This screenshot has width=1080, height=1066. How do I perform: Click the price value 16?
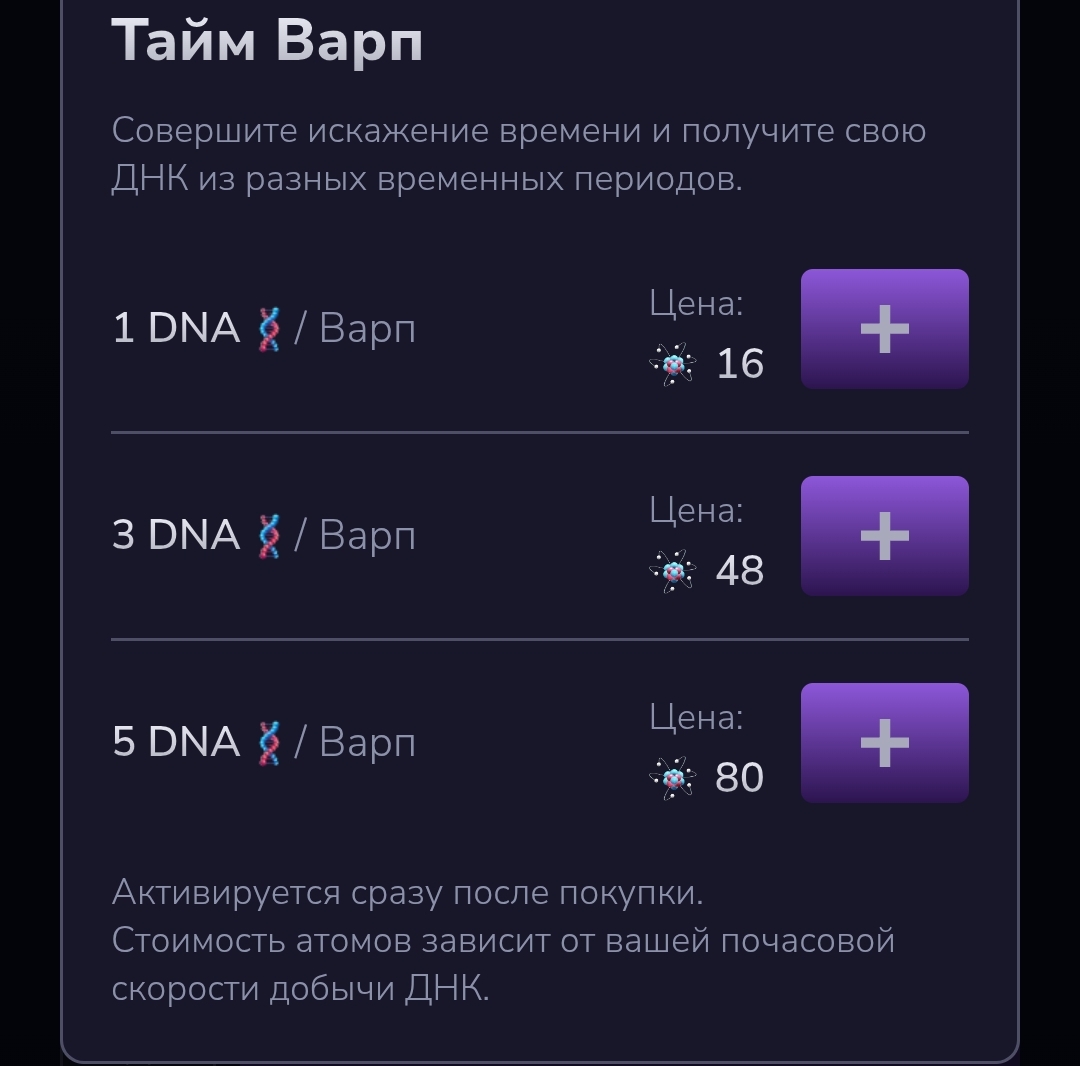pyautogui.click(x=740, y=364)
